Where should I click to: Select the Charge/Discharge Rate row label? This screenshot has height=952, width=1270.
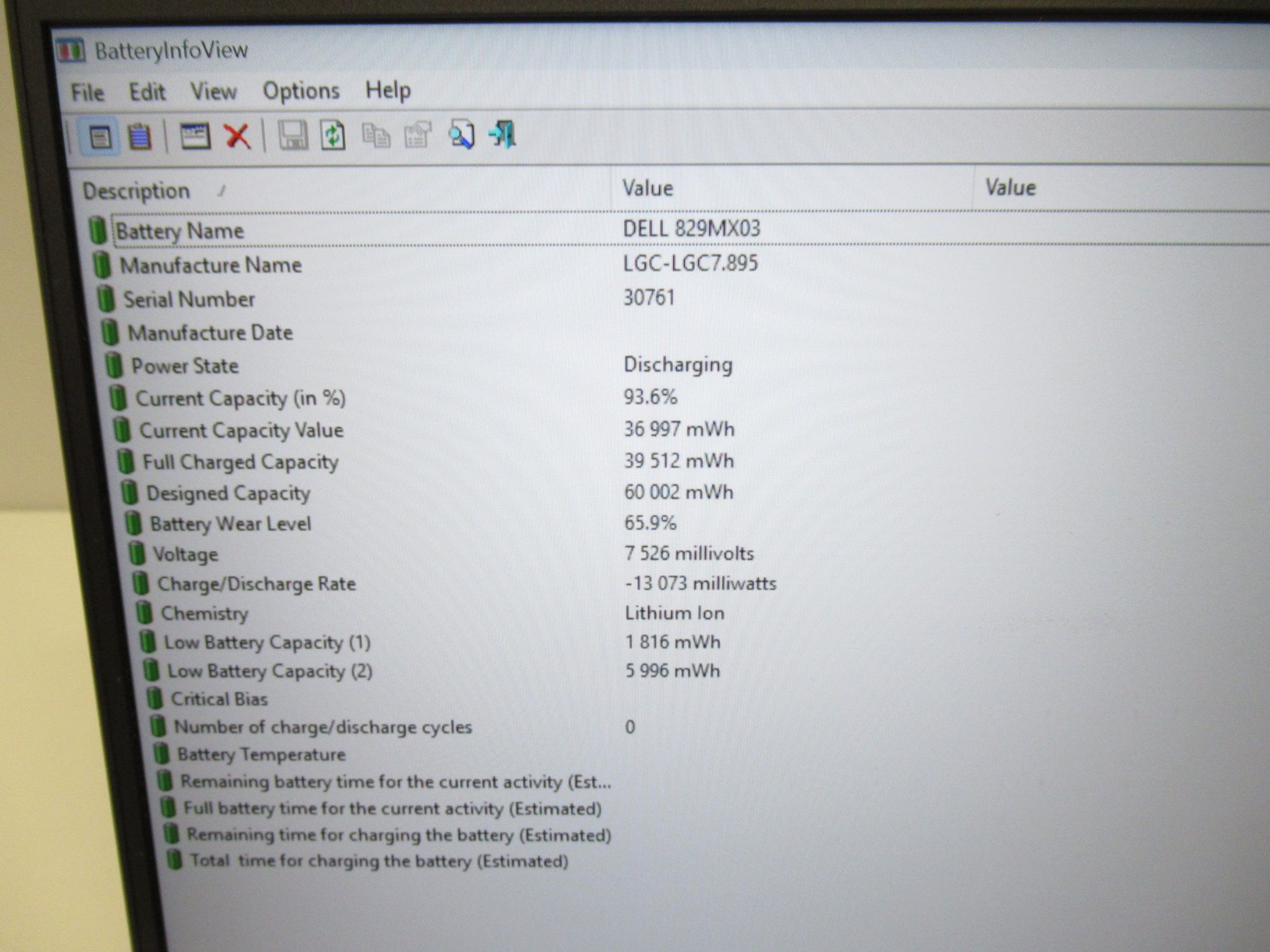[x=257, y=584]
